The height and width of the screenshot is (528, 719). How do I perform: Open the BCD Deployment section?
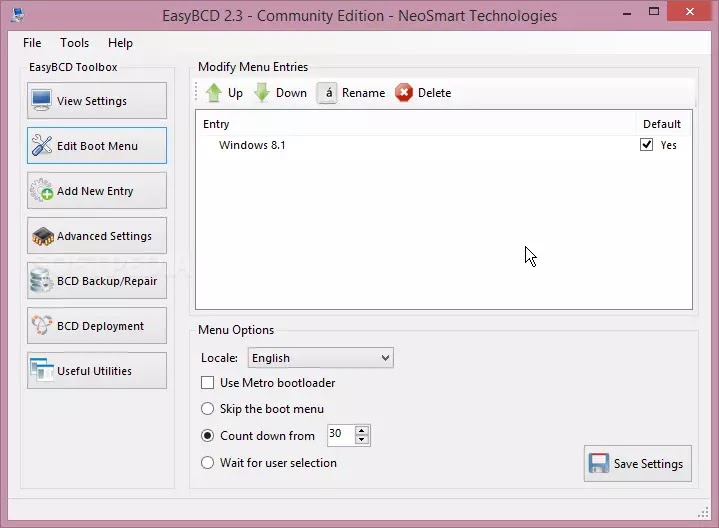click(97, 325)
